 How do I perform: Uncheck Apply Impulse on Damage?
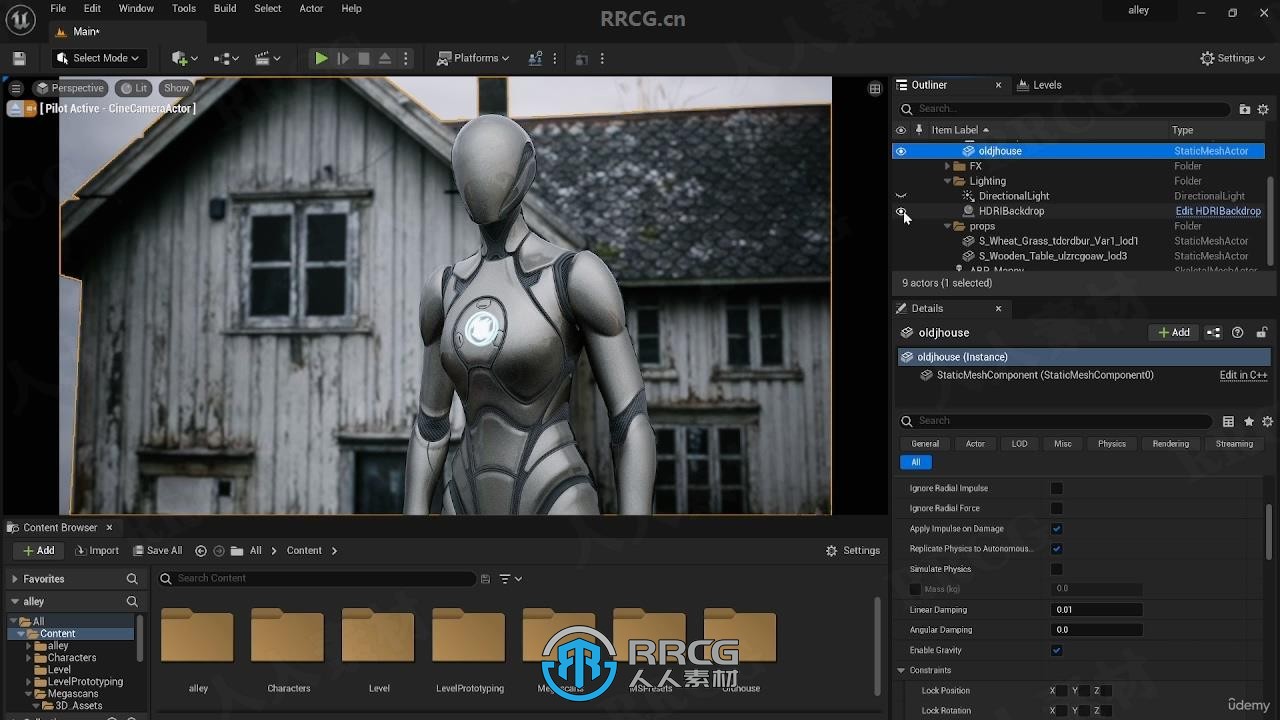(1056, 529)
